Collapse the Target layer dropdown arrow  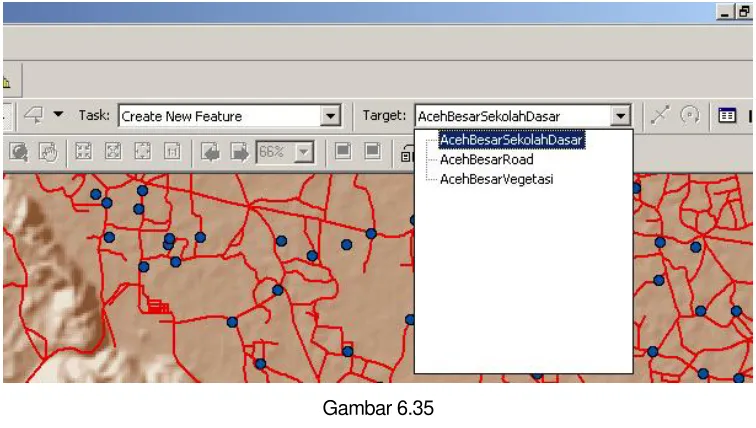pyautogui.click(x=621, y=116)
